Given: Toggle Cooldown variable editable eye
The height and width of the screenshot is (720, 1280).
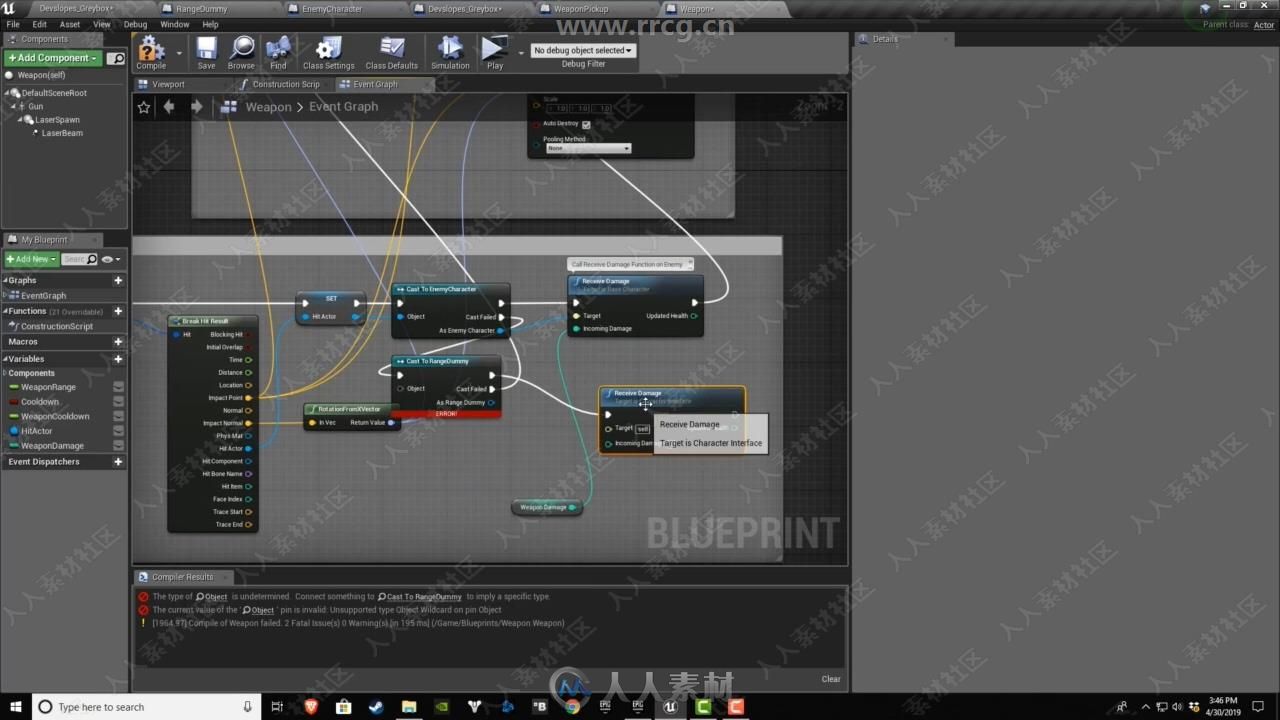Looking at the screenshot, I should point(118,402).
